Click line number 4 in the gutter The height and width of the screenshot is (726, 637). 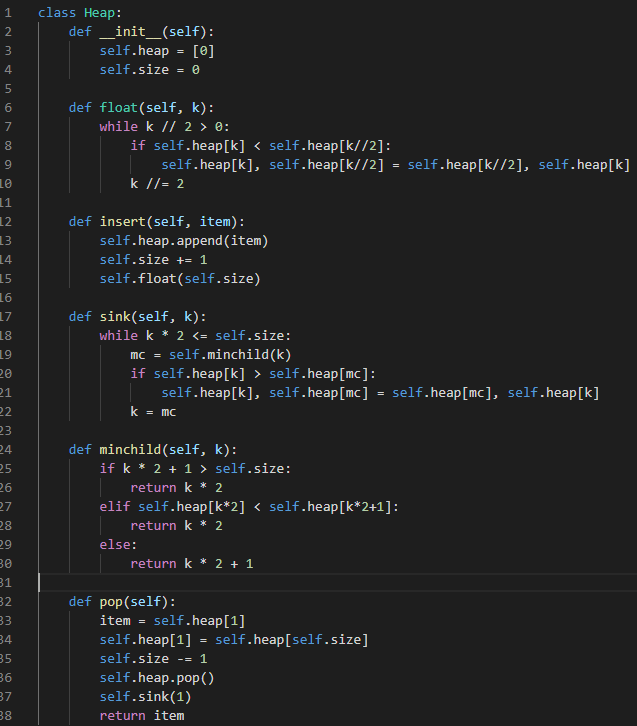pyautogui.click(x=8, y=70)
